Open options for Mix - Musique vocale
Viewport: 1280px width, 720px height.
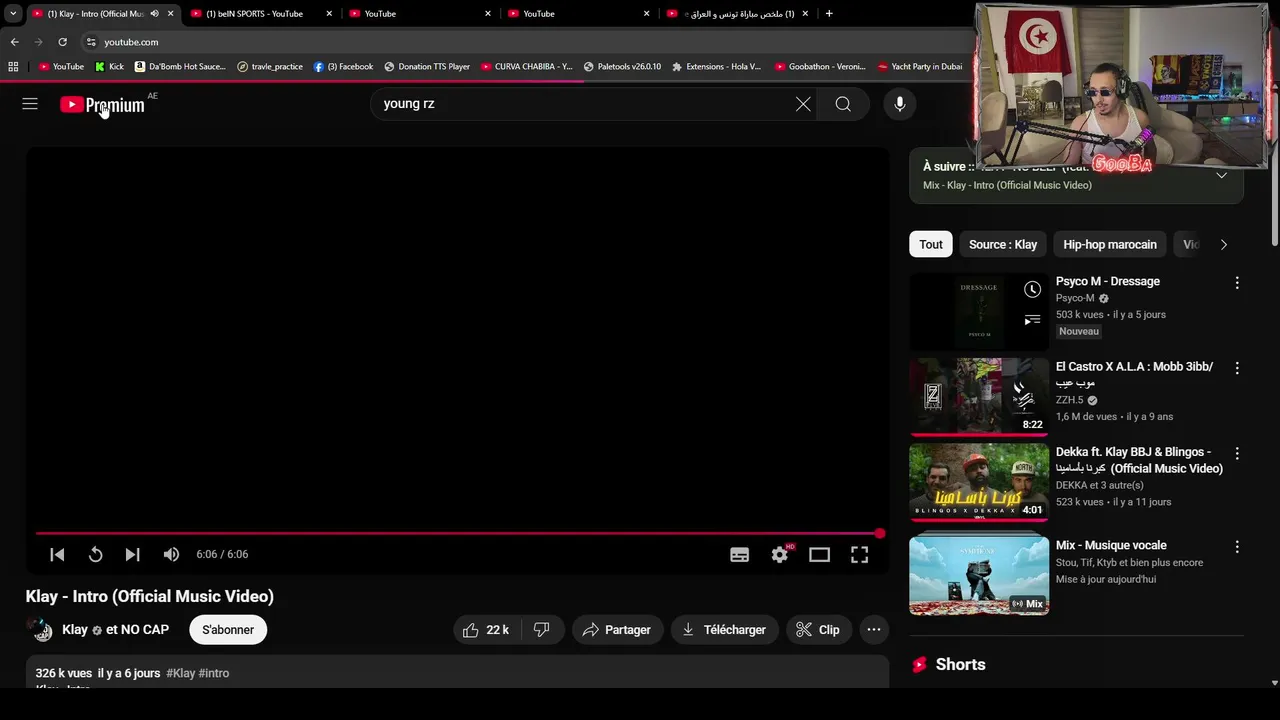click(1237, 547)
